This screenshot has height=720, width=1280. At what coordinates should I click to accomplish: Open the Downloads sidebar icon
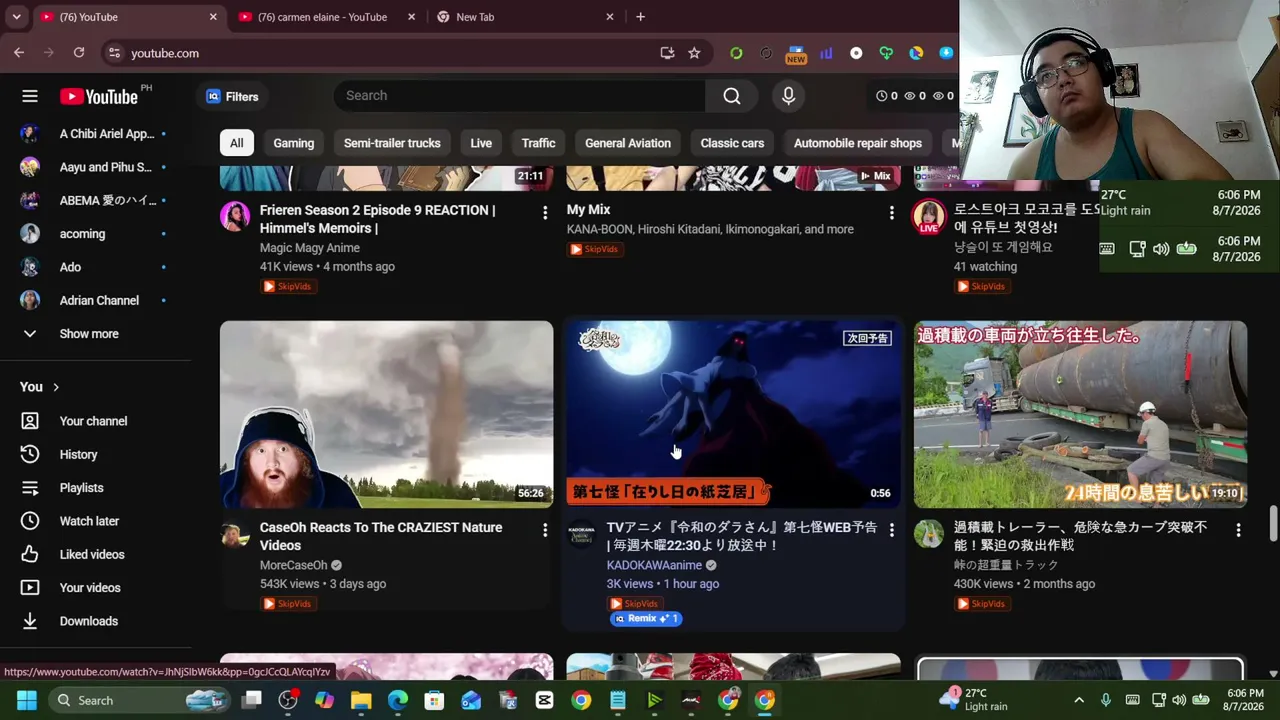point(30,621)
